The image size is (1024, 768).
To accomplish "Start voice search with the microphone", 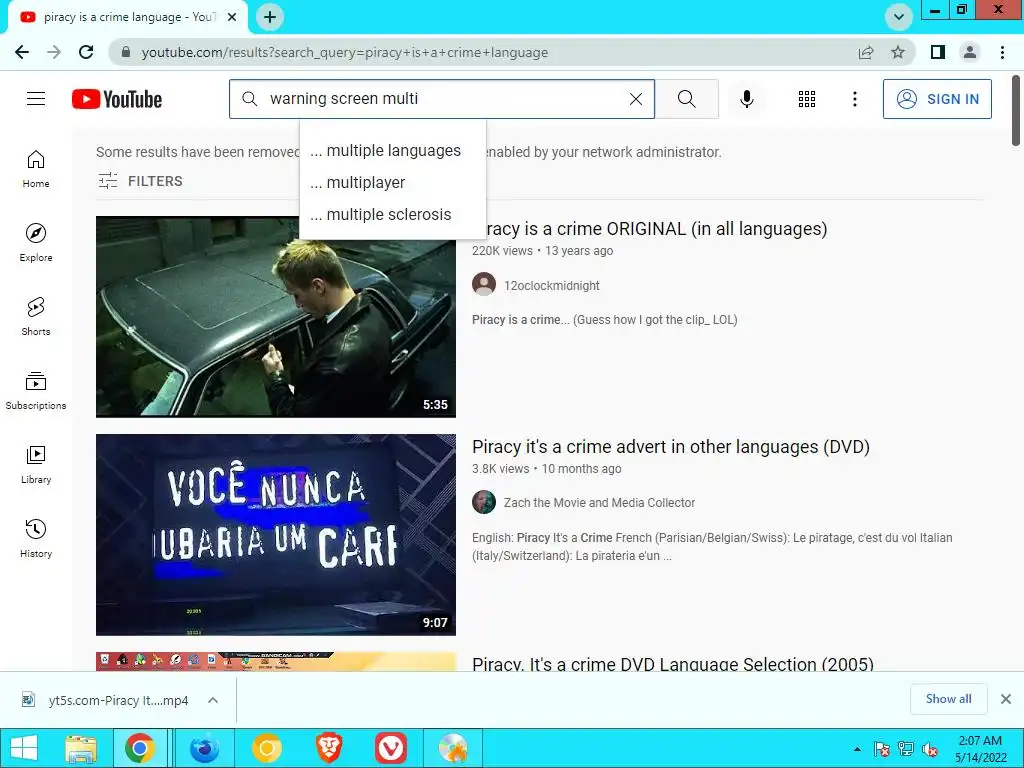I will 746,99.
